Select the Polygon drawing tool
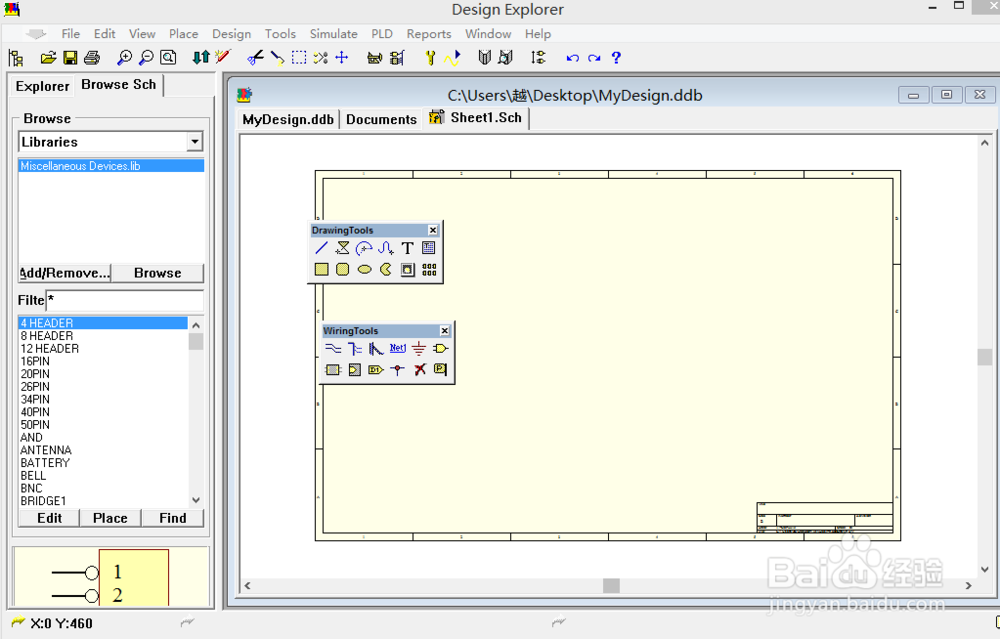1000x639 pixels. [342, 248]
